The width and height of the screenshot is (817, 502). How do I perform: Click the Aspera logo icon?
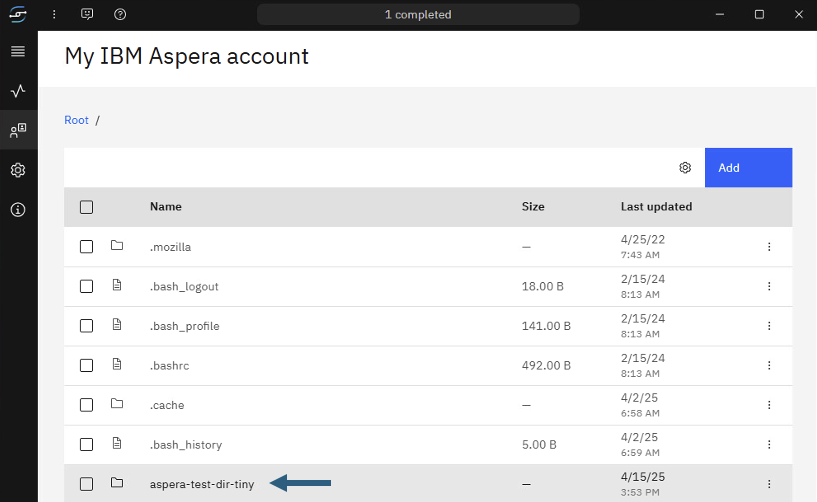[x=18, y=15]
